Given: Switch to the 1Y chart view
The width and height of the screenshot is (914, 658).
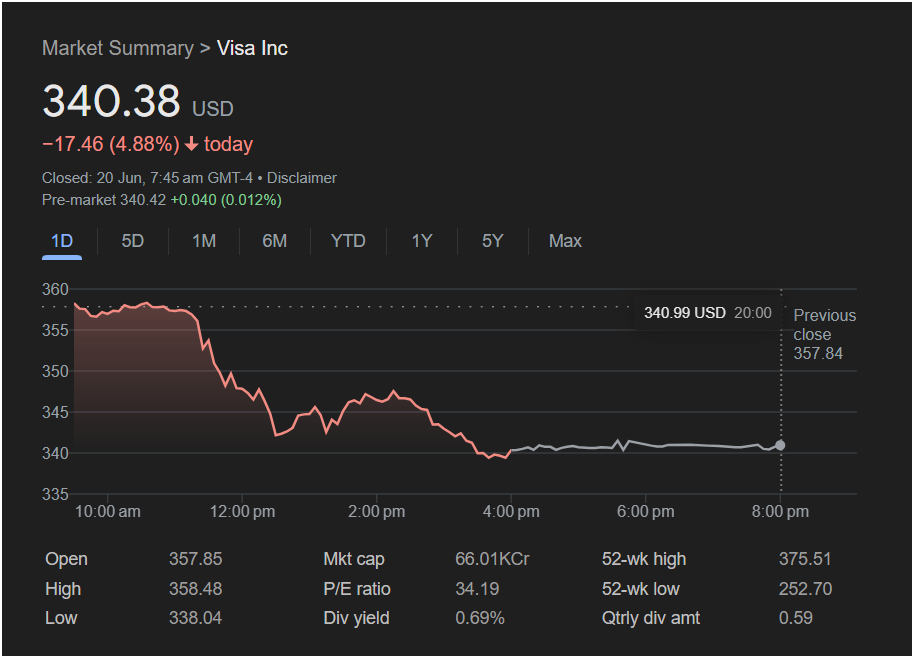Looking at the screenshot, I should [422, 241].
